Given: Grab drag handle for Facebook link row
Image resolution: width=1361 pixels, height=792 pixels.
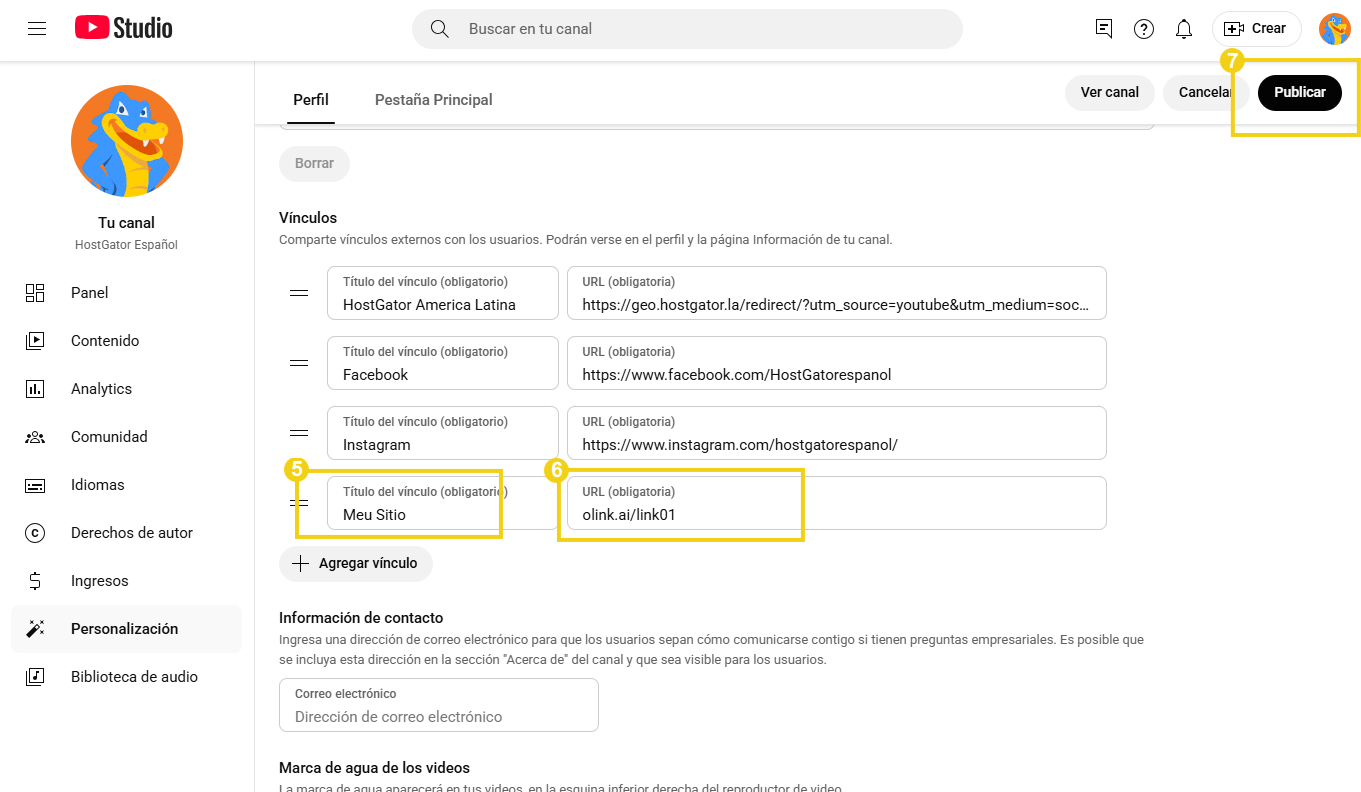Looking at the screenshot, I should tap(299, 363).
